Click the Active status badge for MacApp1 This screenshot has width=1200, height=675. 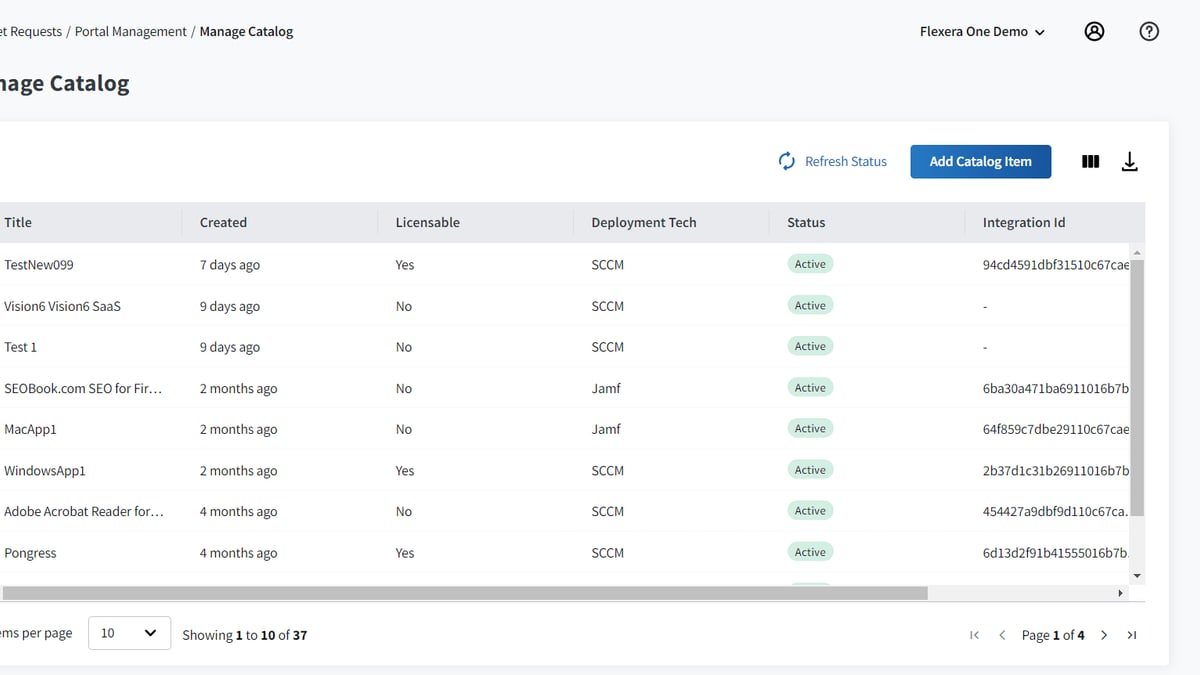810,428
